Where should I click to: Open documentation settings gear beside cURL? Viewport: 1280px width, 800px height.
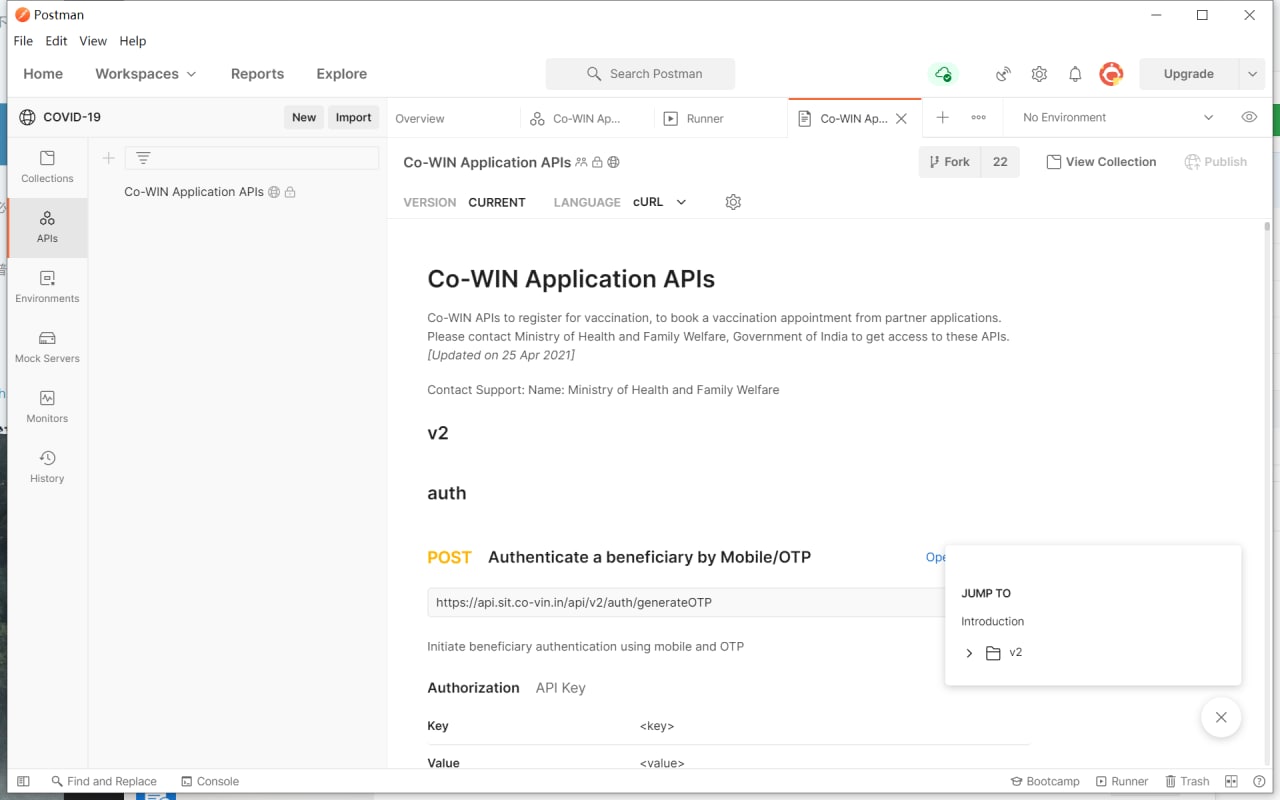coord(733,202)
